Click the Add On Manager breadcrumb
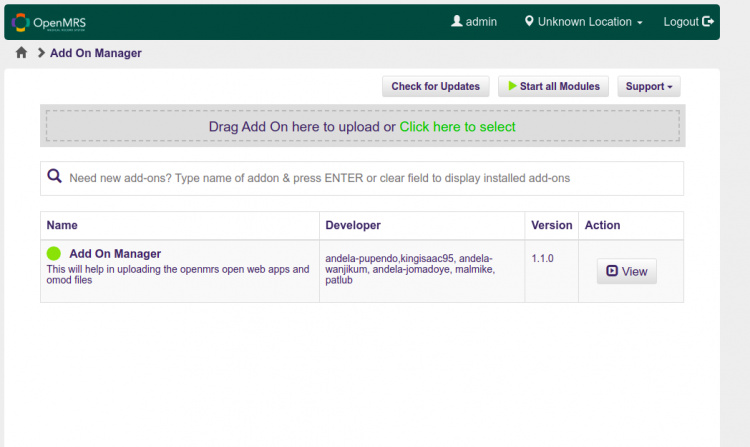The image size is (750, 447). click(x=95, y=53)
